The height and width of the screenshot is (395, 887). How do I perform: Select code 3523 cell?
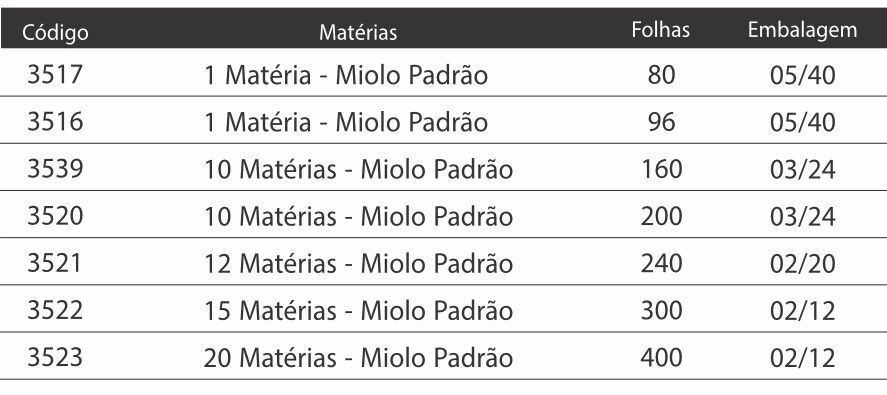coord(55,357)
